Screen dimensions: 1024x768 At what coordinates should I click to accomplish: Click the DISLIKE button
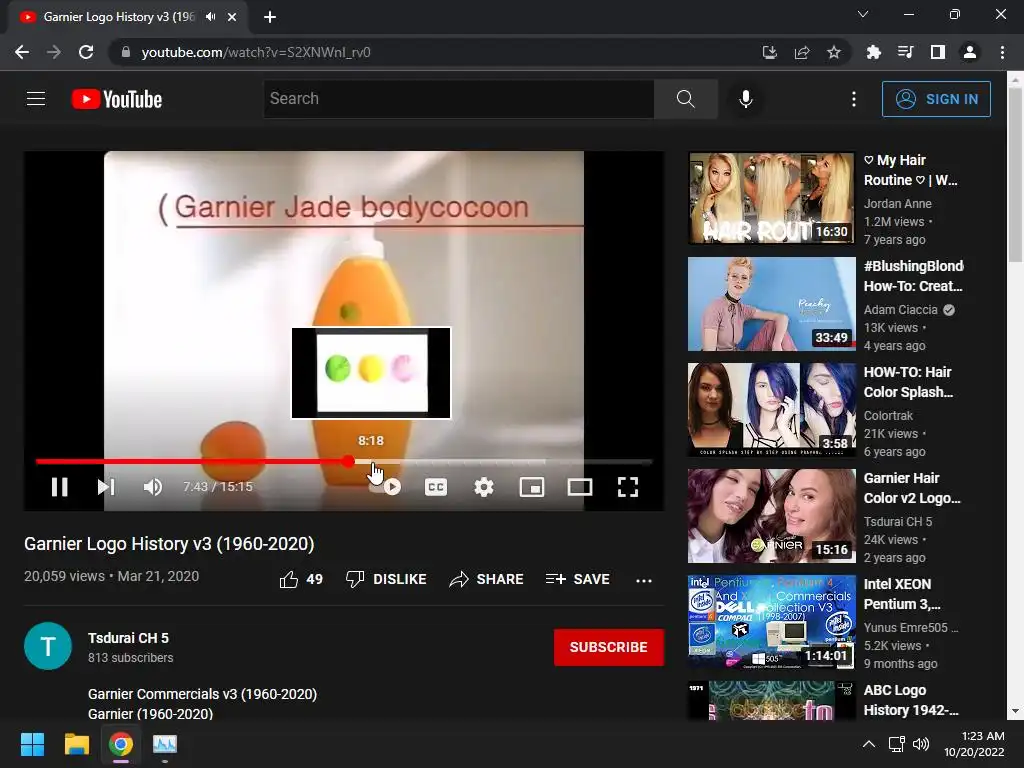point(386,579)
